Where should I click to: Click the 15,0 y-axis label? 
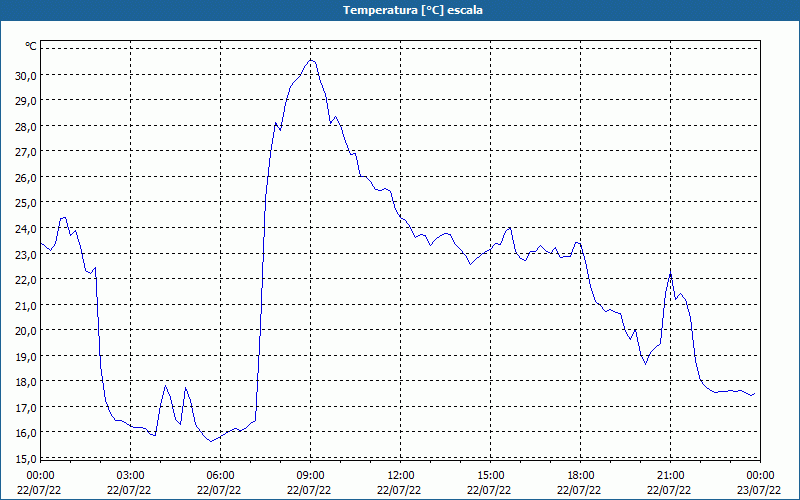[26, 458]
